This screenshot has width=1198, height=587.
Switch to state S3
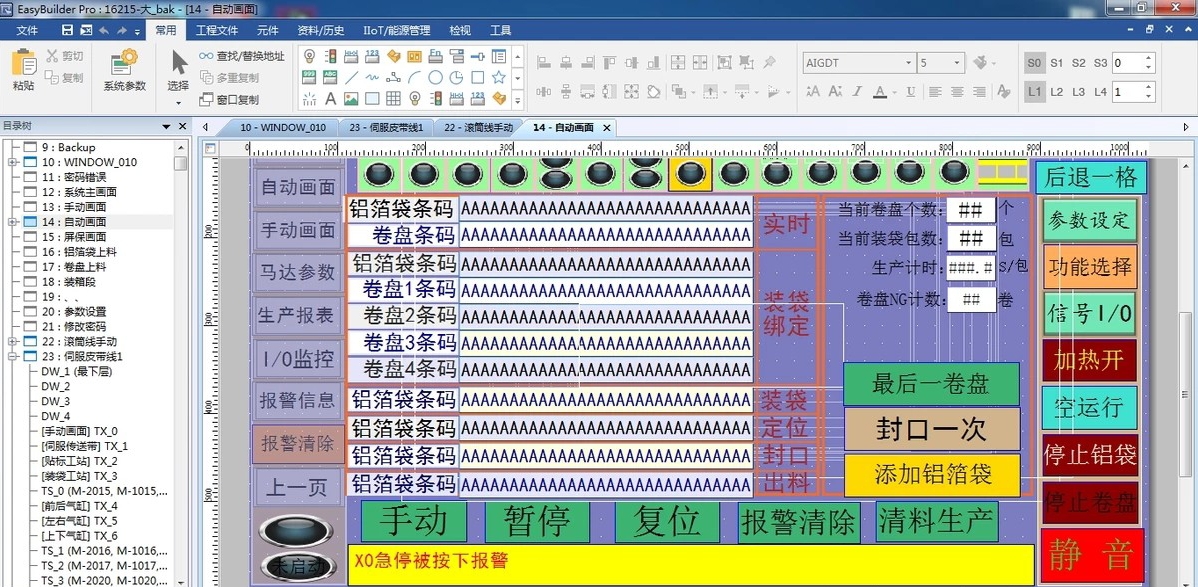1100,63
